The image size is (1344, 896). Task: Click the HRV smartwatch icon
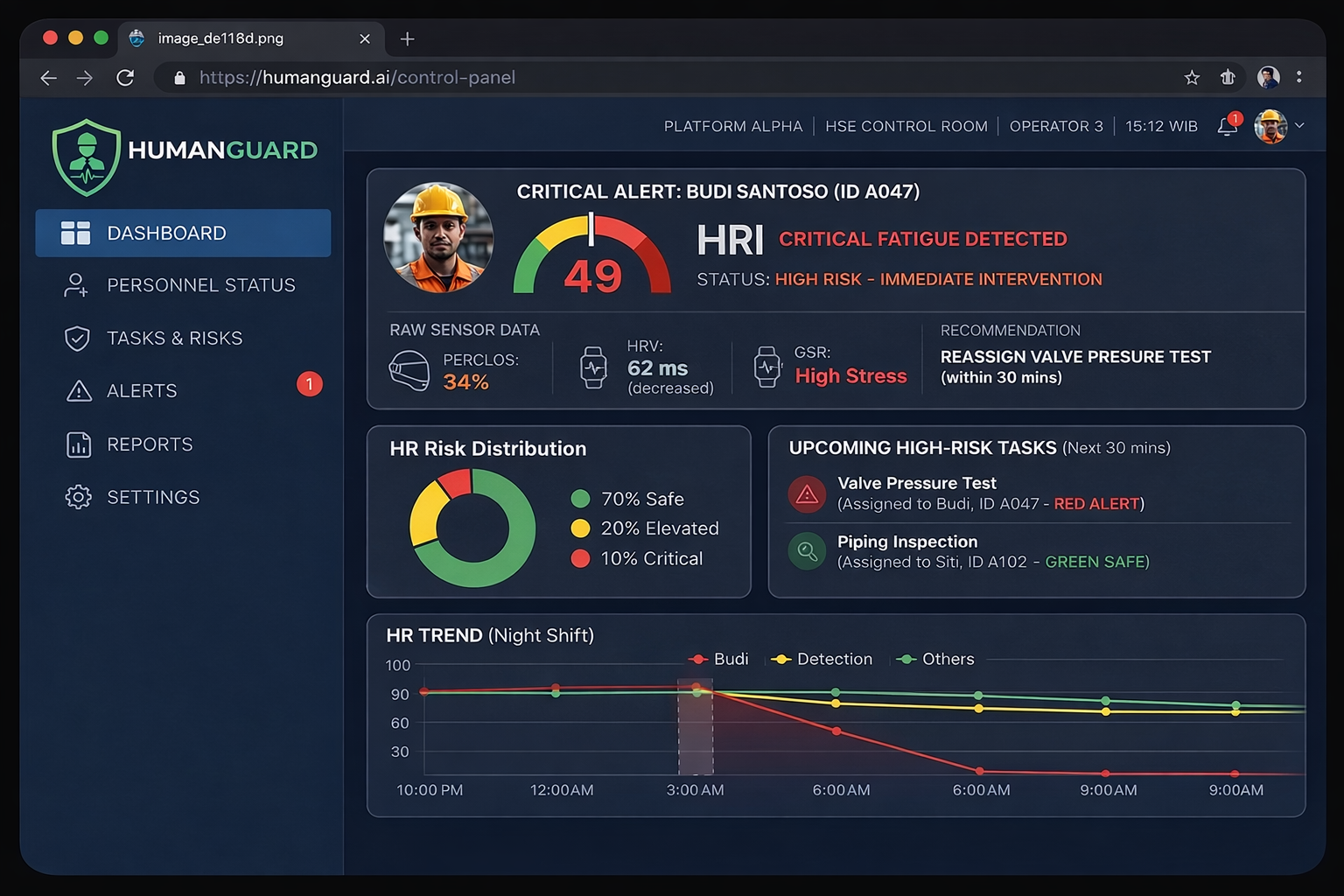click(593, 367)
